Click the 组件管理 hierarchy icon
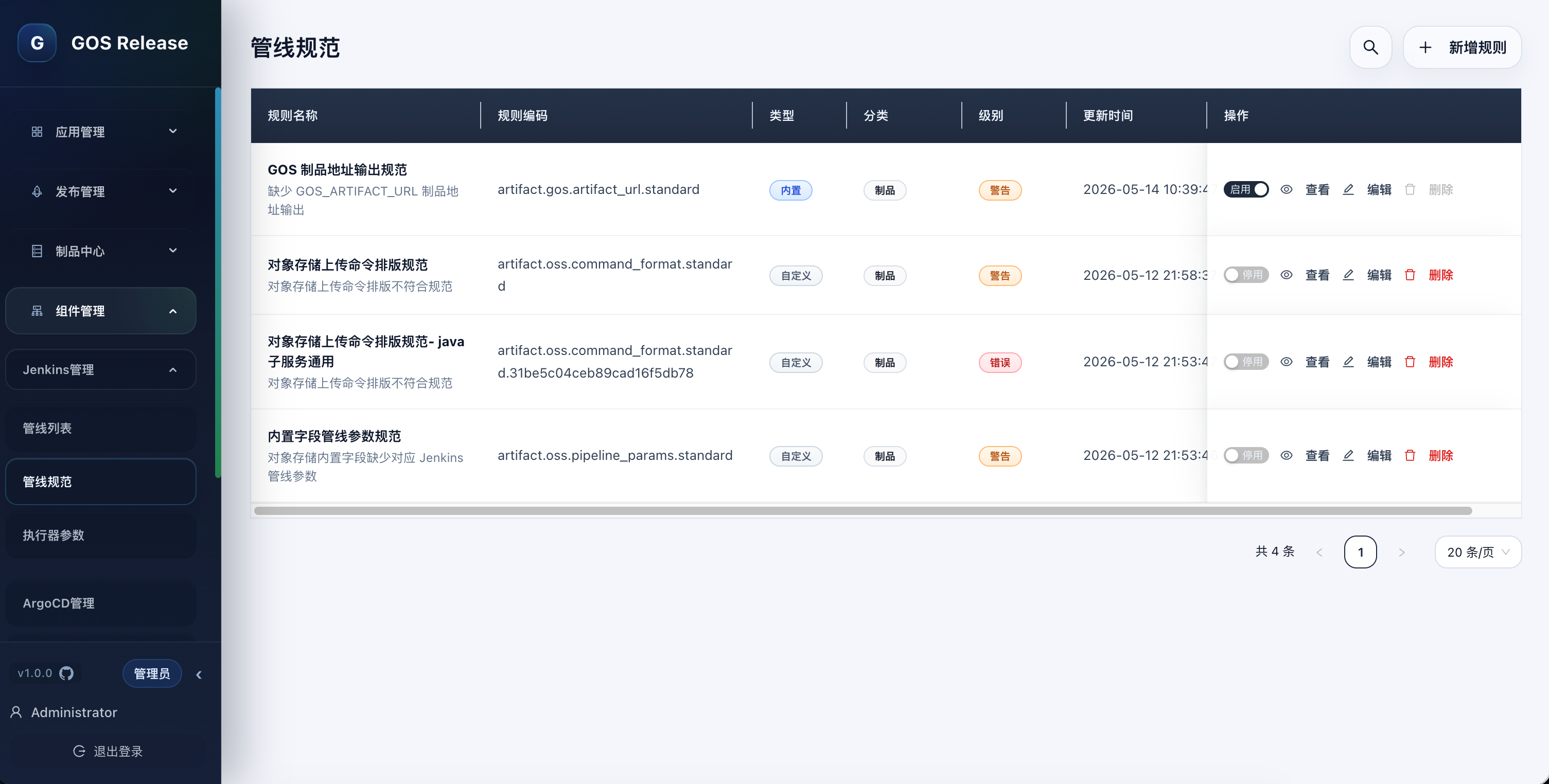The image size is (1549, 784). coord(37,311)
